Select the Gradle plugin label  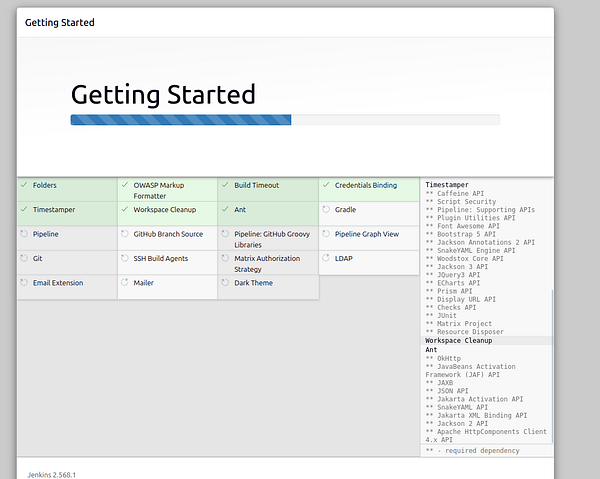[x=346, y=210]
